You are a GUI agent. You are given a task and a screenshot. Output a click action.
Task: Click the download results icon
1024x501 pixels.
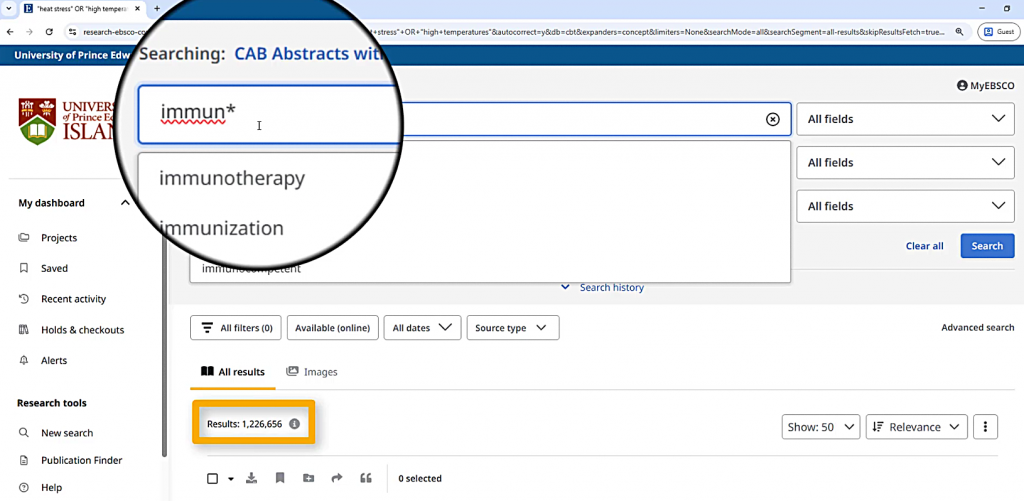pyautogui.click(x=251, y=478)
